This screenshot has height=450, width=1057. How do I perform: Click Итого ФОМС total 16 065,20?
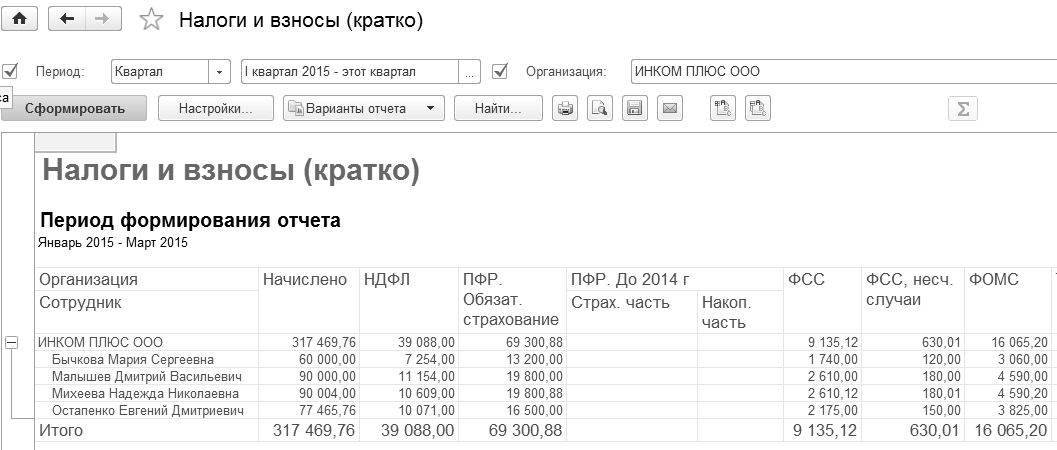click(1009, 430)
